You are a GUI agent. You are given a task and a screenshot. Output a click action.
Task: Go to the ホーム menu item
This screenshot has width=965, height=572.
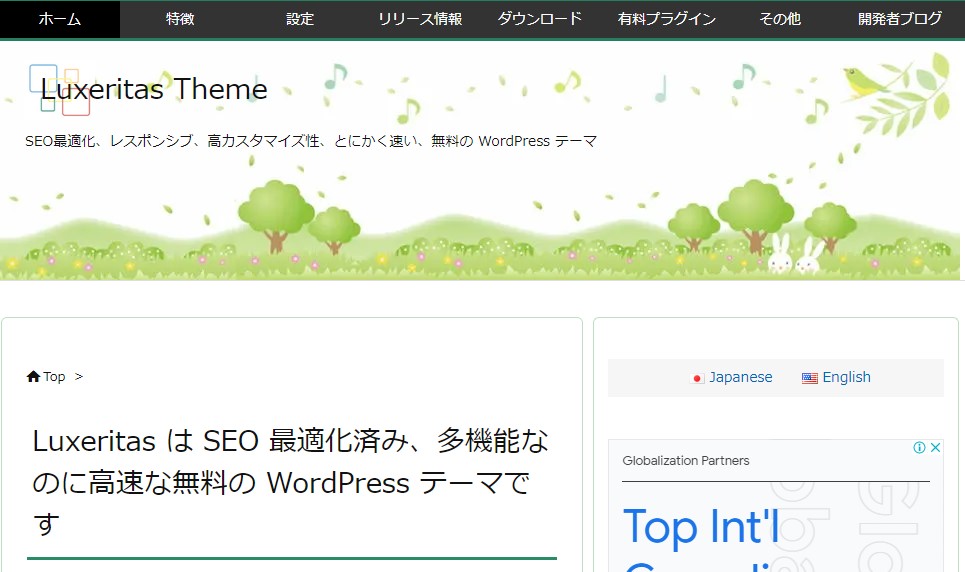pos(60,19)
